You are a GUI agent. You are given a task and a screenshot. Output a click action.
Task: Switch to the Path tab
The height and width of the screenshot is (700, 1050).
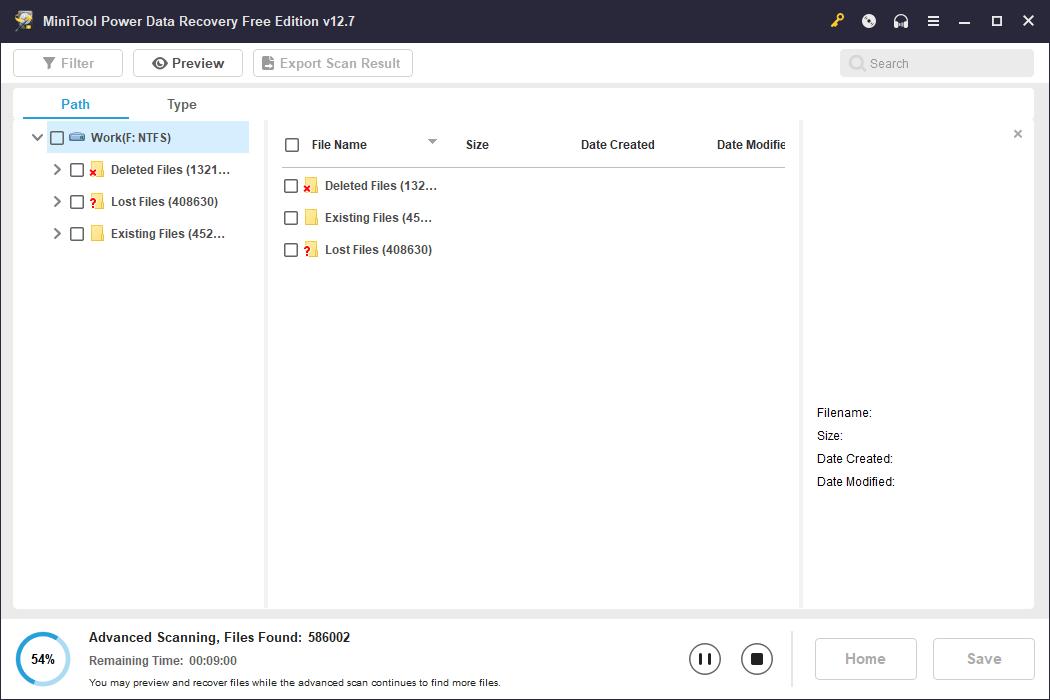coord(76,104)
